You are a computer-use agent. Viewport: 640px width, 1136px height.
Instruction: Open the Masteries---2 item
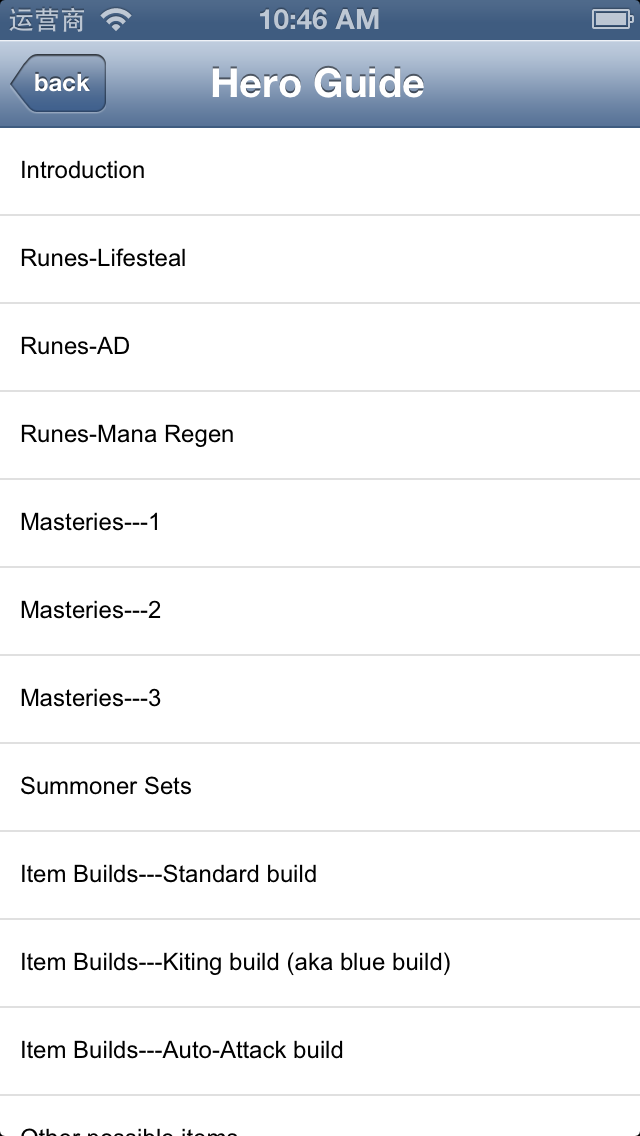tap(320, 611)
